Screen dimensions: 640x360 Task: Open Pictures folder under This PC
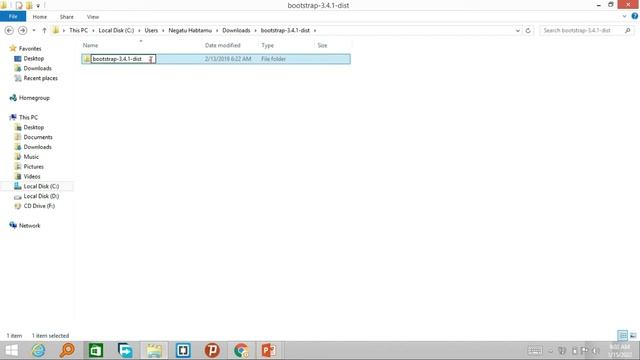[34, 167]
